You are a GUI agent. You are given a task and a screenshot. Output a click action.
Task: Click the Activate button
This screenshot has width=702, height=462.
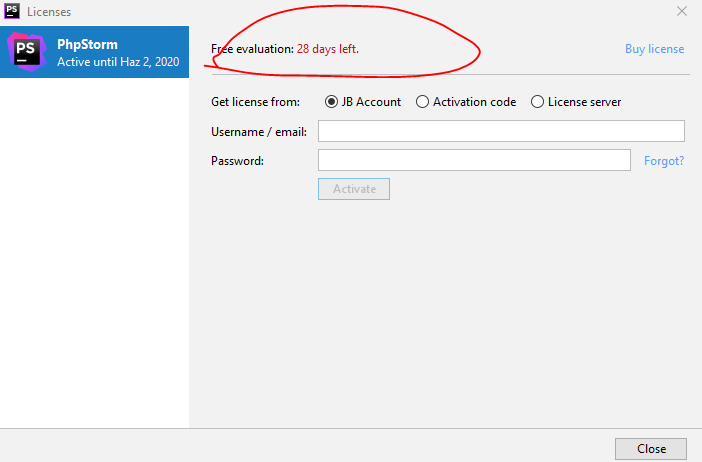pos(354,189)
